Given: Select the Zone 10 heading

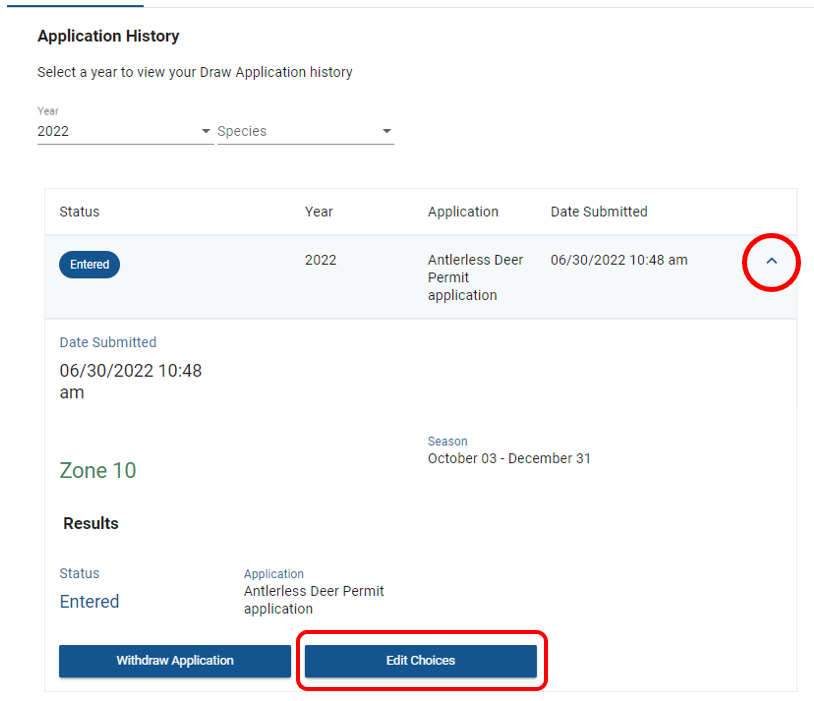Looking at the screenshot, I should [98, 471].
